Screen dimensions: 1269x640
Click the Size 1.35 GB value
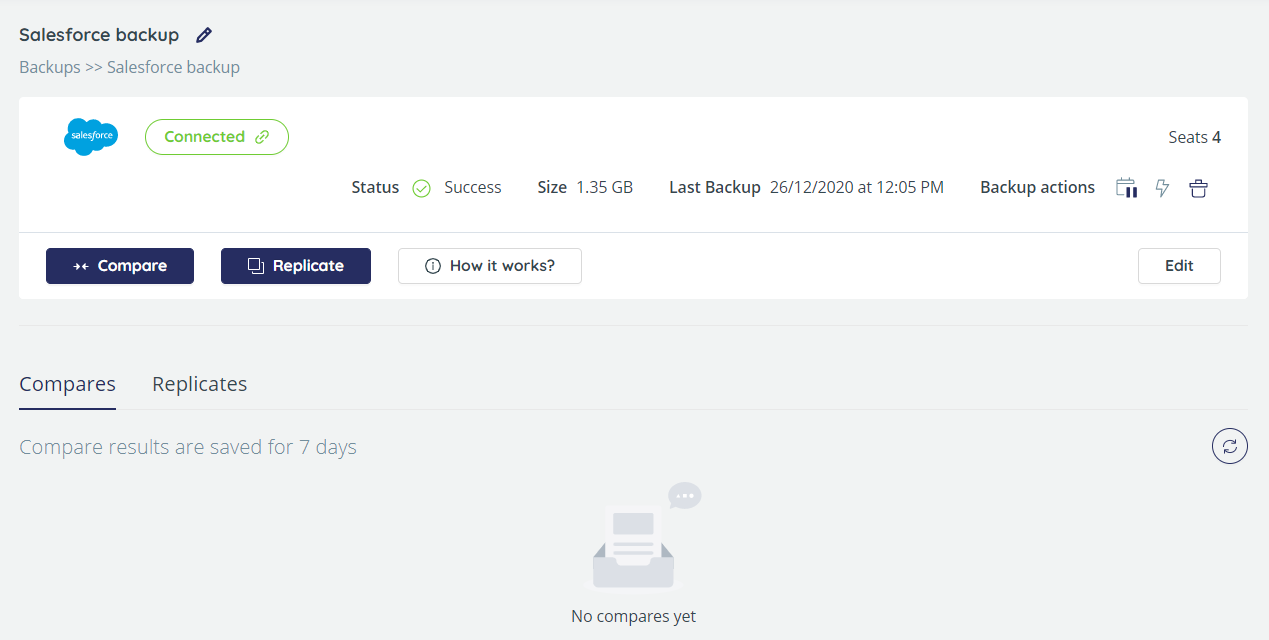tap(604, 187)
